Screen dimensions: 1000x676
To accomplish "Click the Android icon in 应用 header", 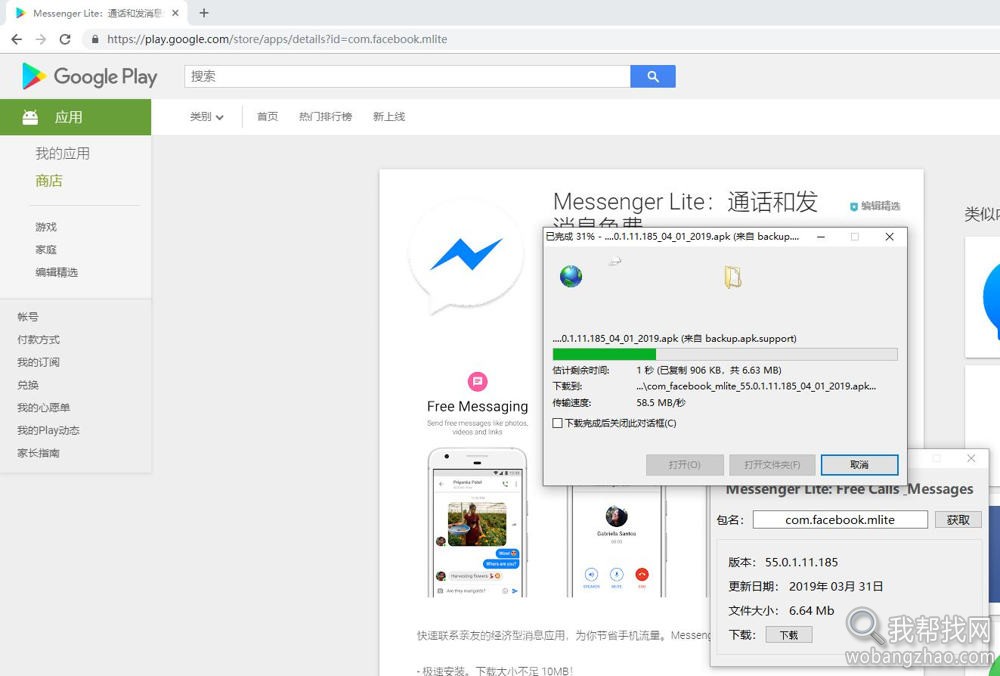I will tap(30, 117).
